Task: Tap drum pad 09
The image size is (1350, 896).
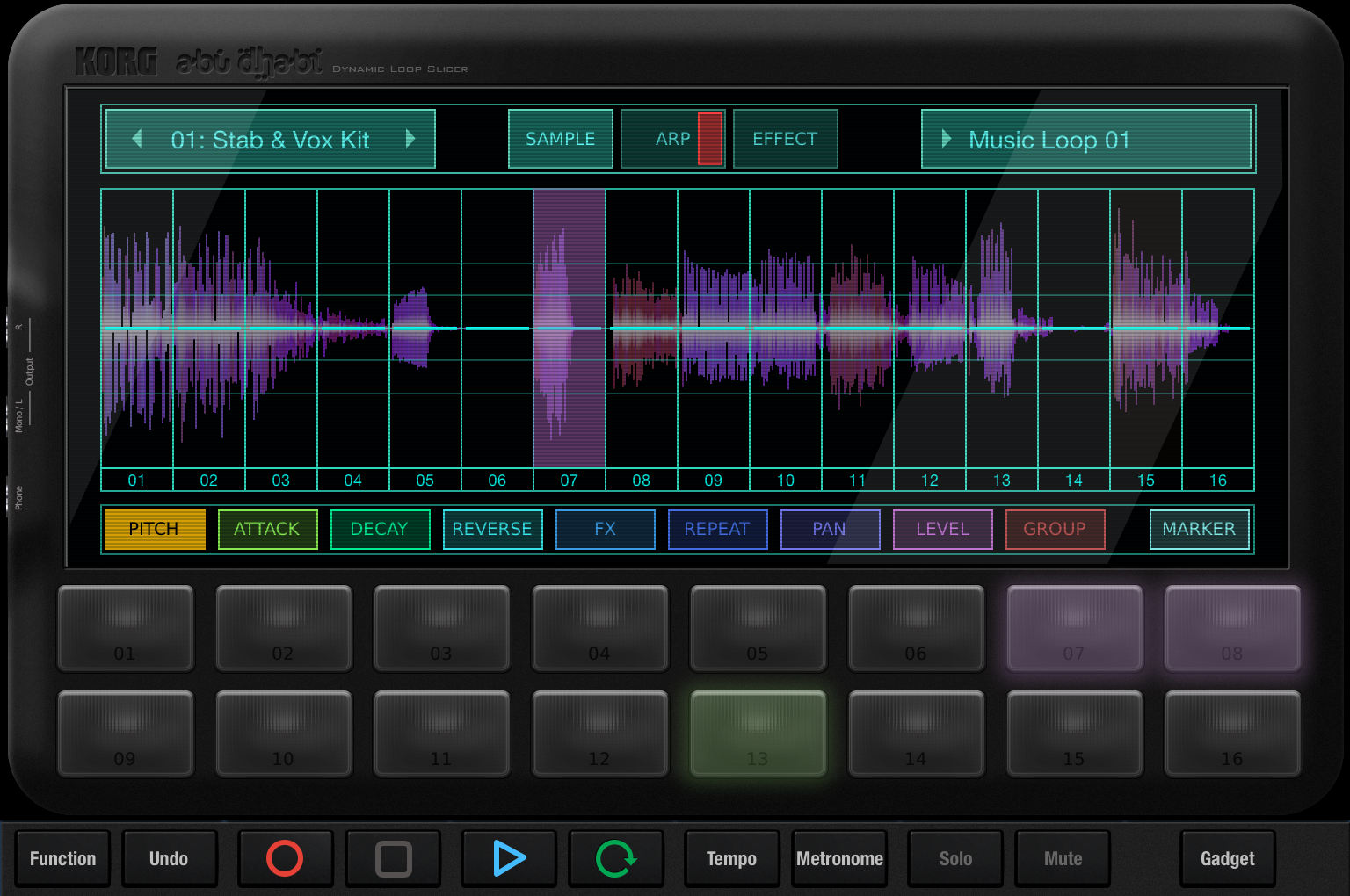Action: 126,733
